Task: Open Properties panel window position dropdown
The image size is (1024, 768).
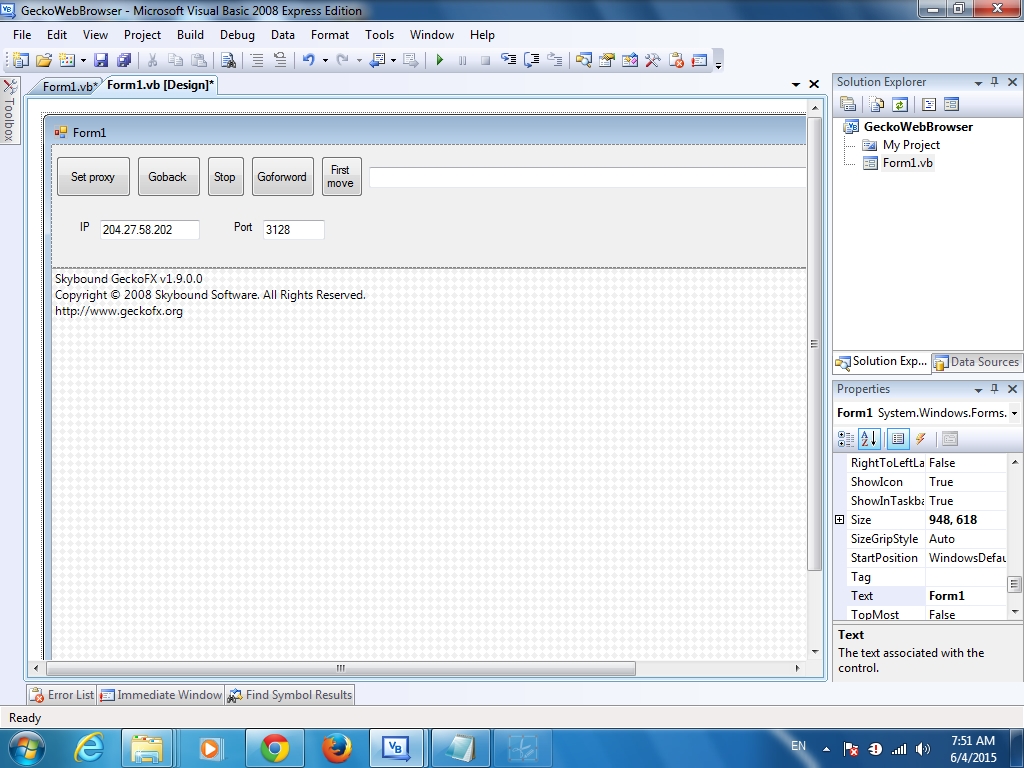Action: (978, 389)
